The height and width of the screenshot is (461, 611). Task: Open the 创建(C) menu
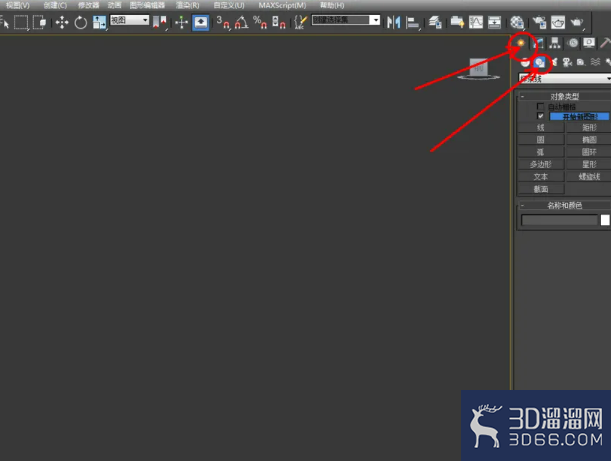(55, 5)
